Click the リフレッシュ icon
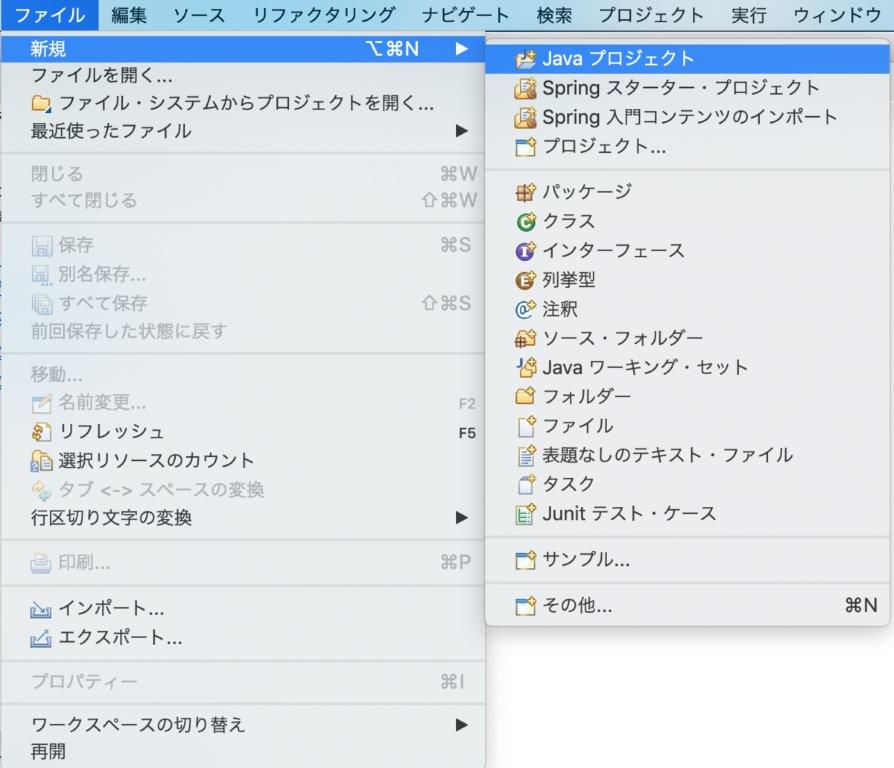 coord(42,432)
